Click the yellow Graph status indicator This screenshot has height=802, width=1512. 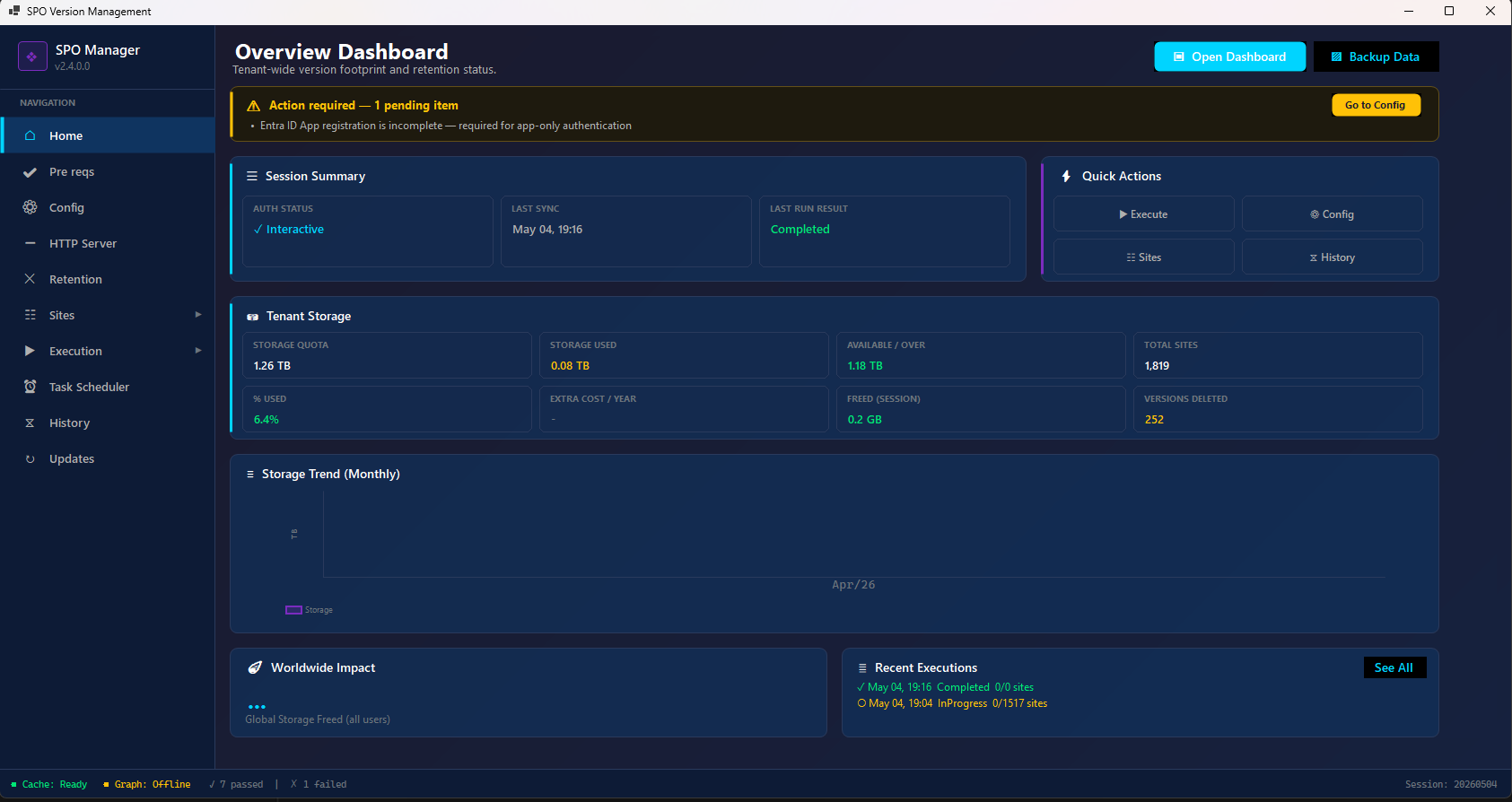[x=106, y=784]
